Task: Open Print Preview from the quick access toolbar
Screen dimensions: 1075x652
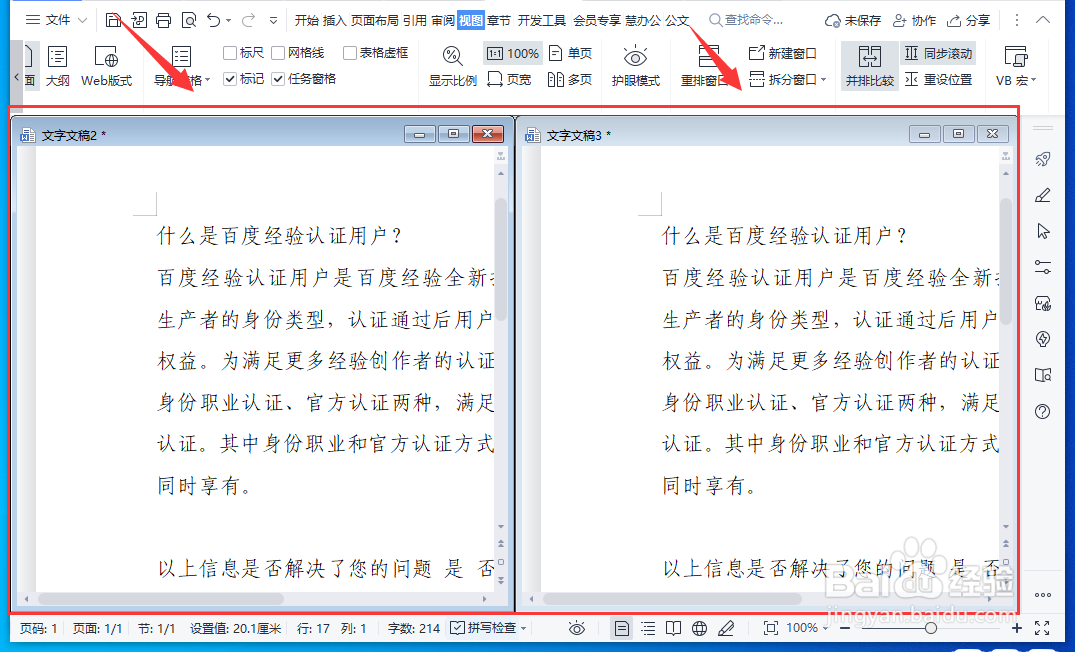Action: click(x=189, y=20)
